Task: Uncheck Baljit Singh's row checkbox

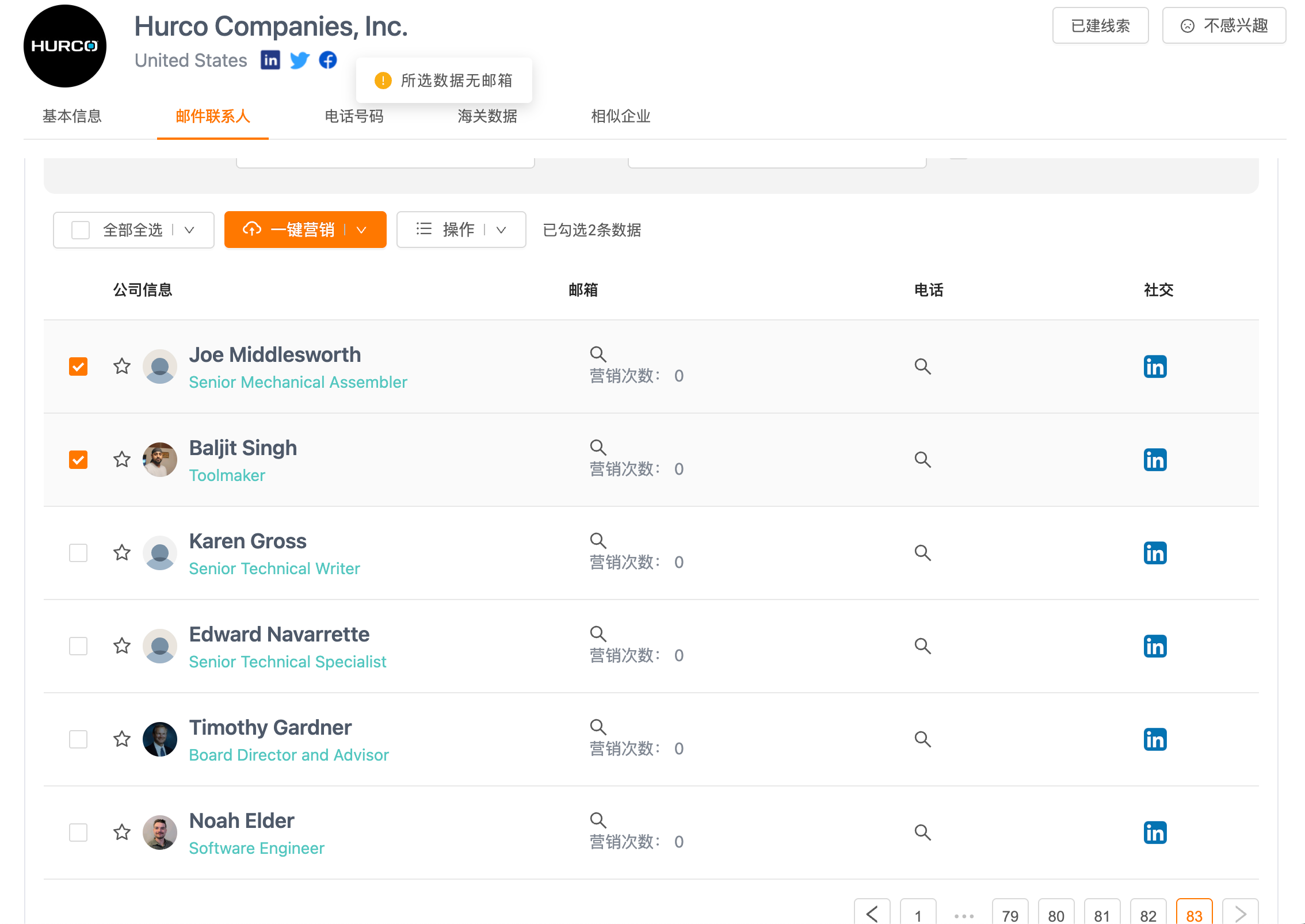Action: pos(78,460)
